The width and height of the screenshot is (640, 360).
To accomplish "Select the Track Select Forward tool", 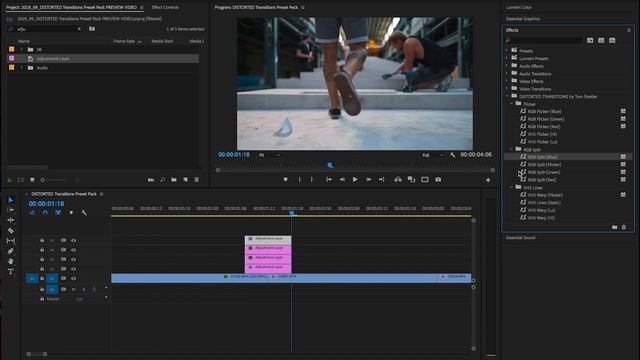I will click(11, 210).
